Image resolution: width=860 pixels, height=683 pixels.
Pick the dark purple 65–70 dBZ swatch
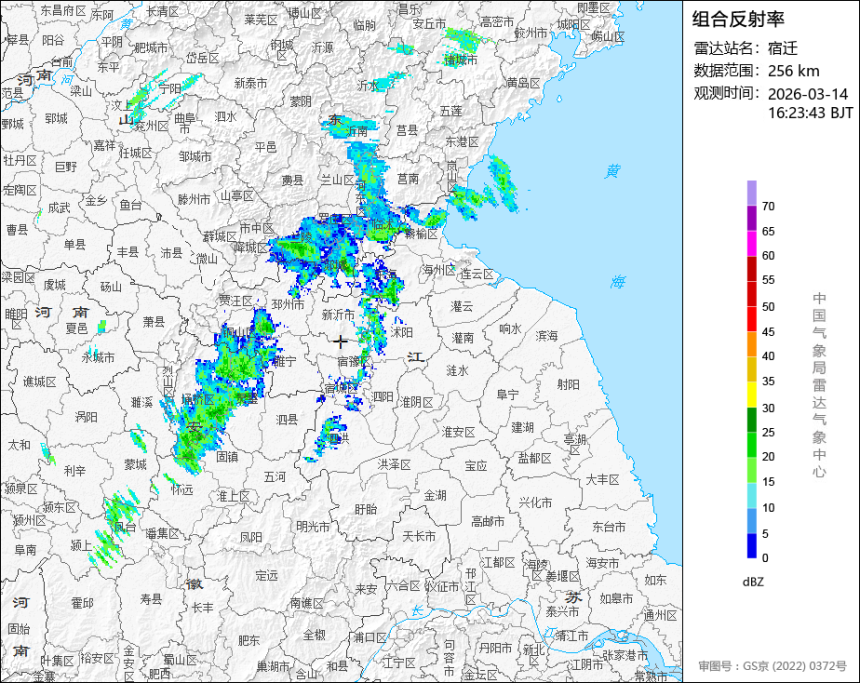(751, 218)
